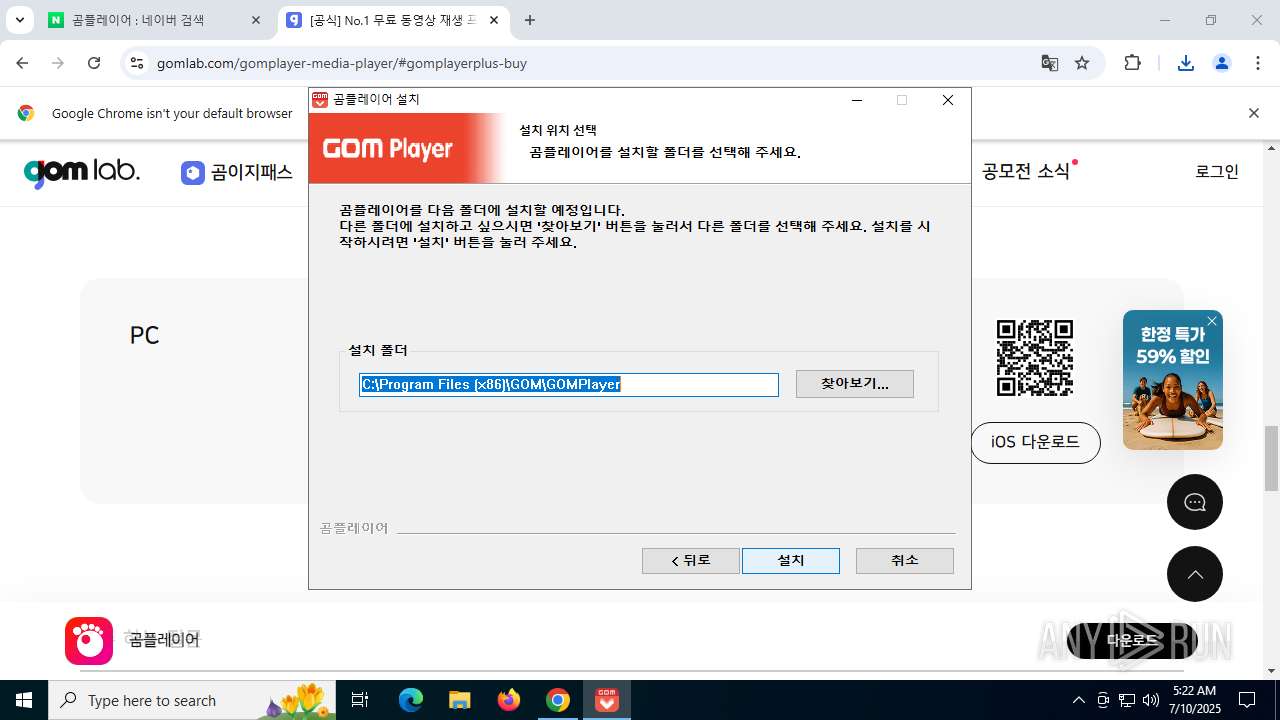Open Chrome three-dot menu
The width and height of the screenshot is (1280, 720).
(1258, 63)
